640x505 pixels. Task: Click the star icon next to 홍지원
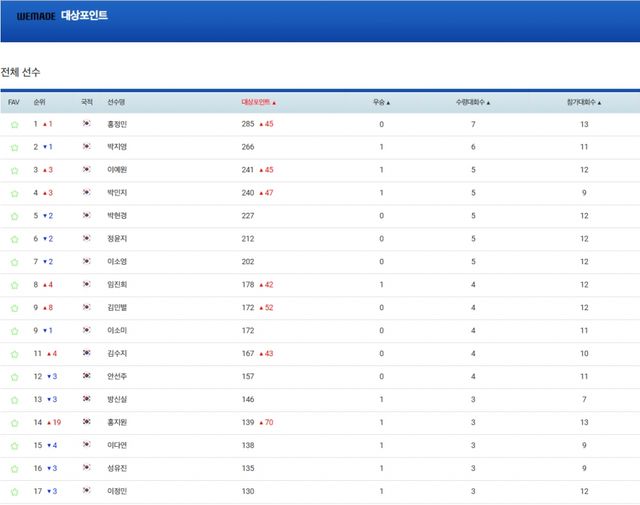coord(14,423)
